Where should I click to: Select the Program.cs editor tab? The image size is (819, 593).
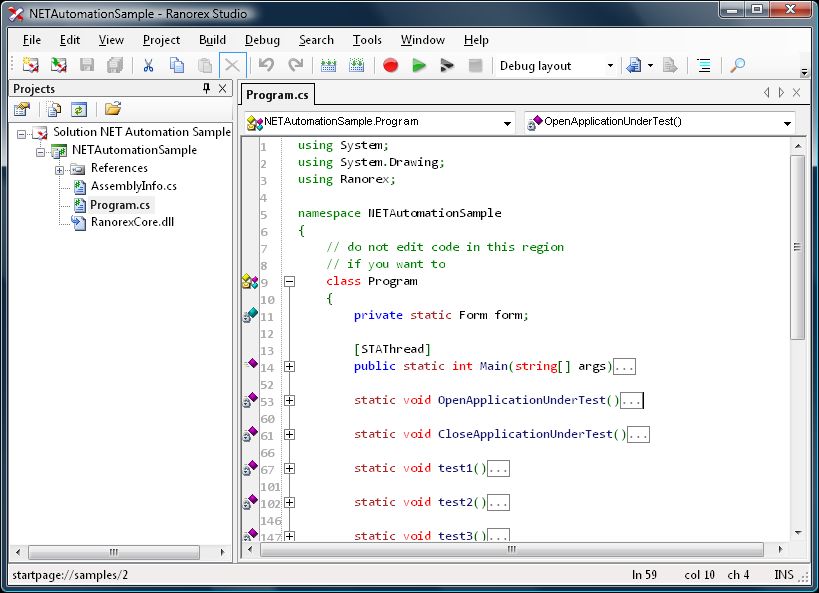point(277,95)
